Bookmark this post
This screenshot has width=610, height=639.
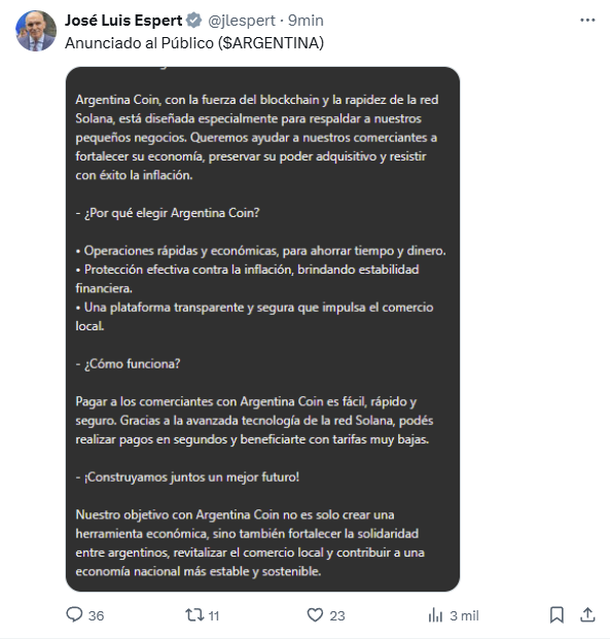click(x=557, y=615)
